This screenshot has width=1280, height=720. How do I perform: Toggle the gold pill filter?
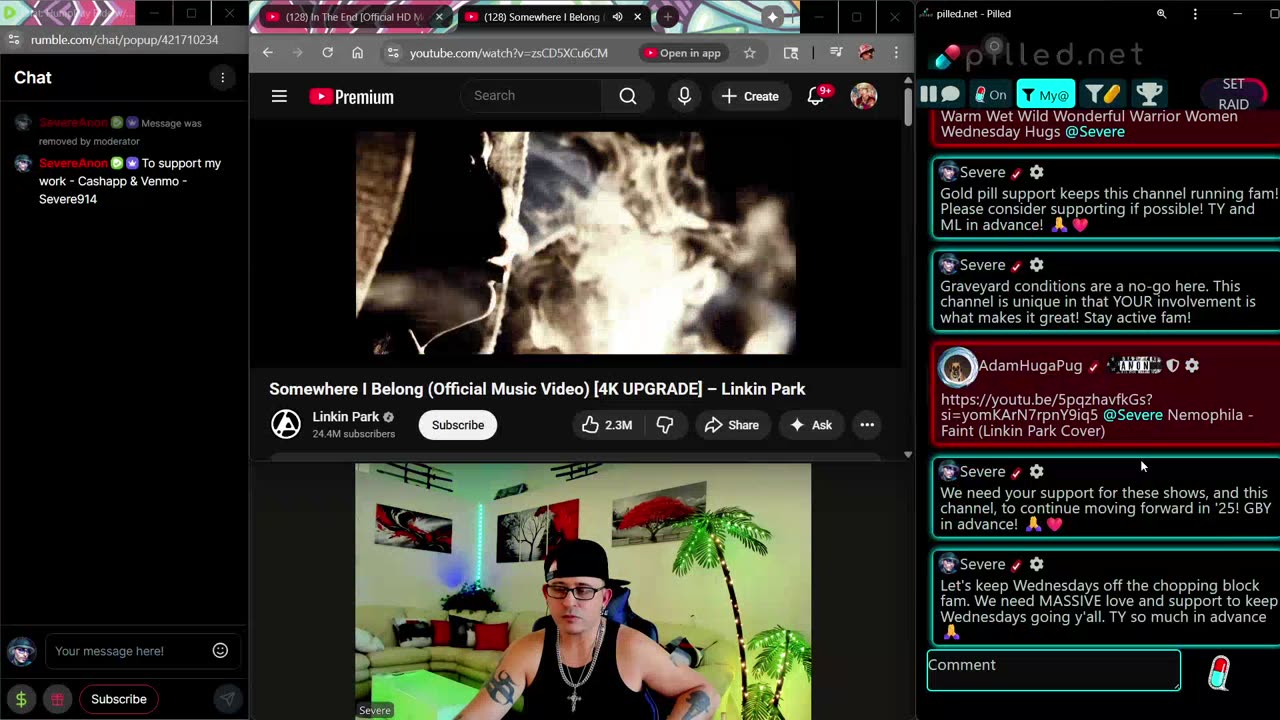click(1102, 94)
